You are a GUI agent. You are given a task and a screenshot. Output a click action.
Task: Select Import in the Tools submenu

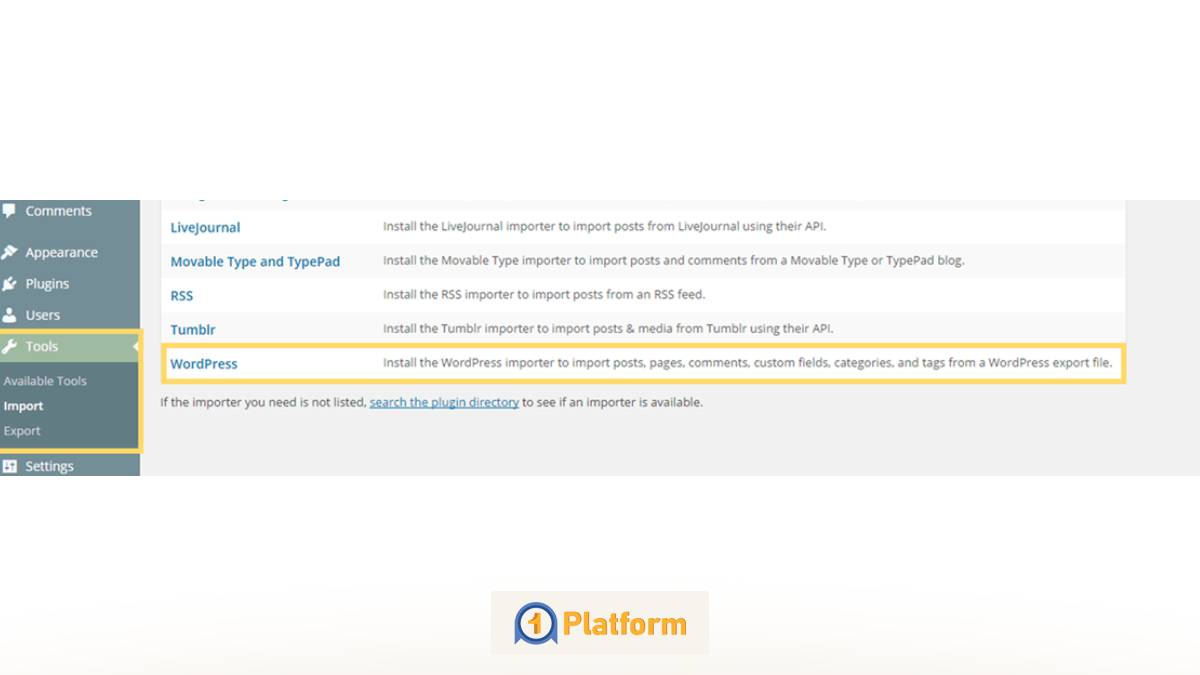click(x=23, y=406)
